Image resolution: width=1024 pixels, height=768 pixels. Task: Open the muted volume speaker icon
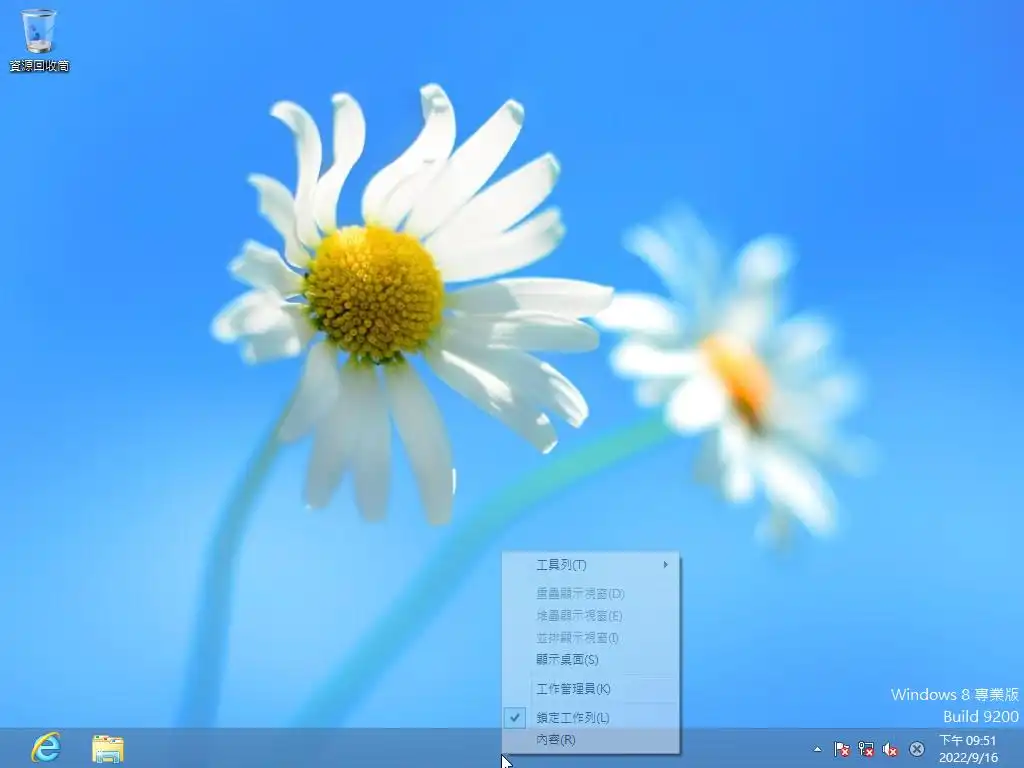(x=890, y=749)
